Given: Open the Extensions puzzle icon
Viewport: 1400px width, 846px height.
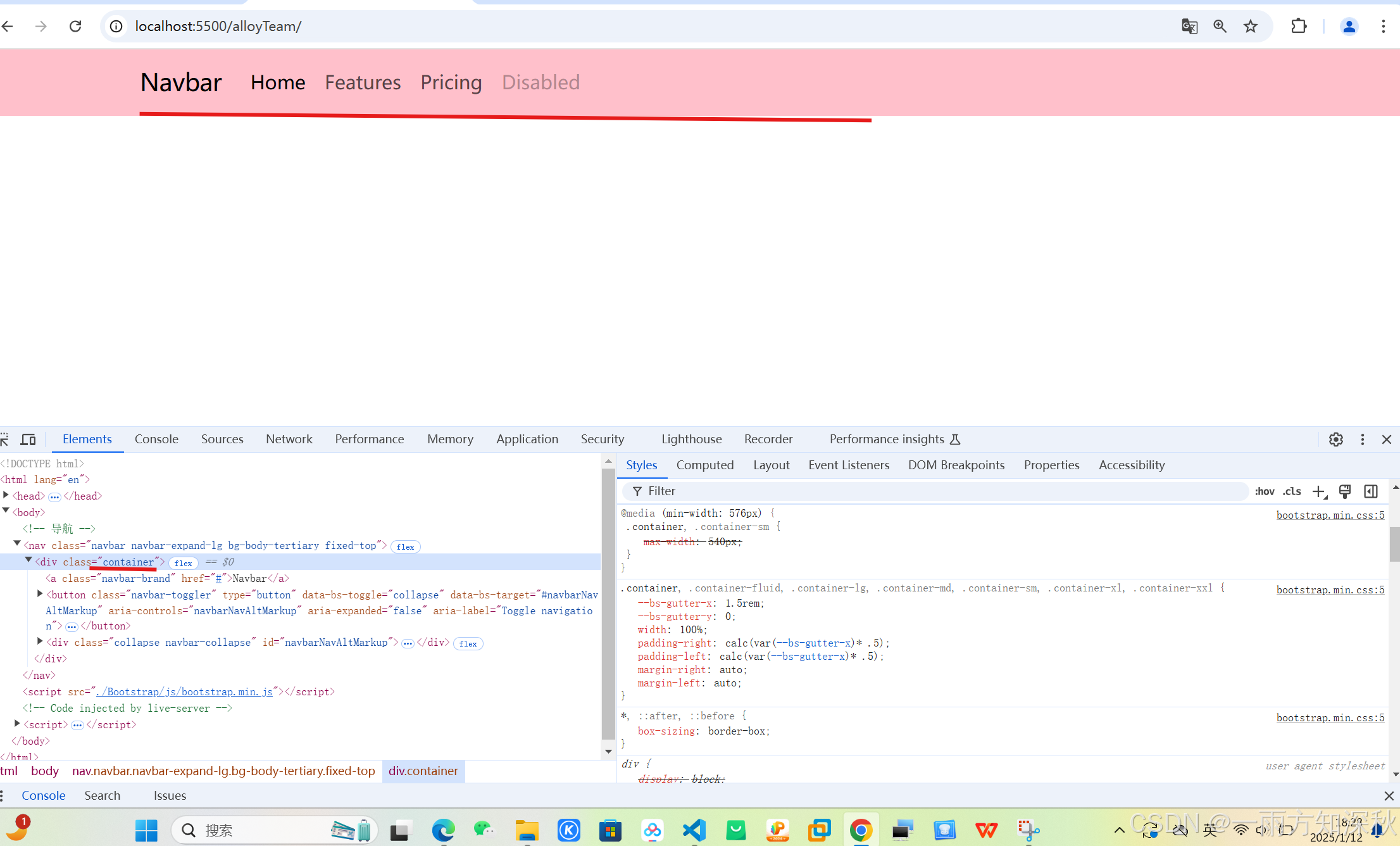Looking at the screenshot, I should [1299, 26].
